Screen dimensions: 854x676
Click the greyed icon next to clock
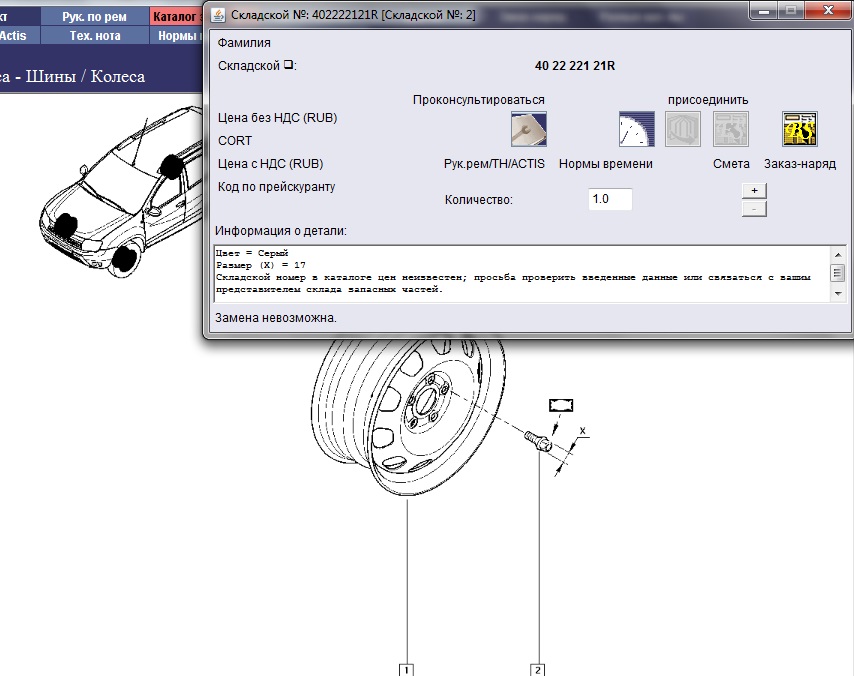tap(684, 129)
